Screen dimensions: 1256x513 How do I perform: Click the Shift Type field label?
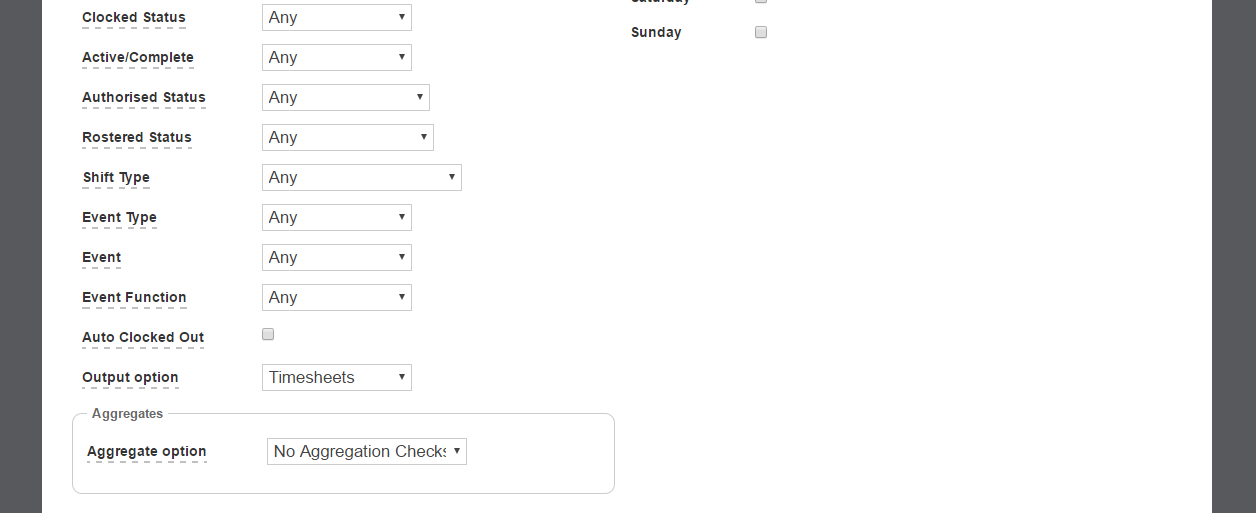click(116, 177)
